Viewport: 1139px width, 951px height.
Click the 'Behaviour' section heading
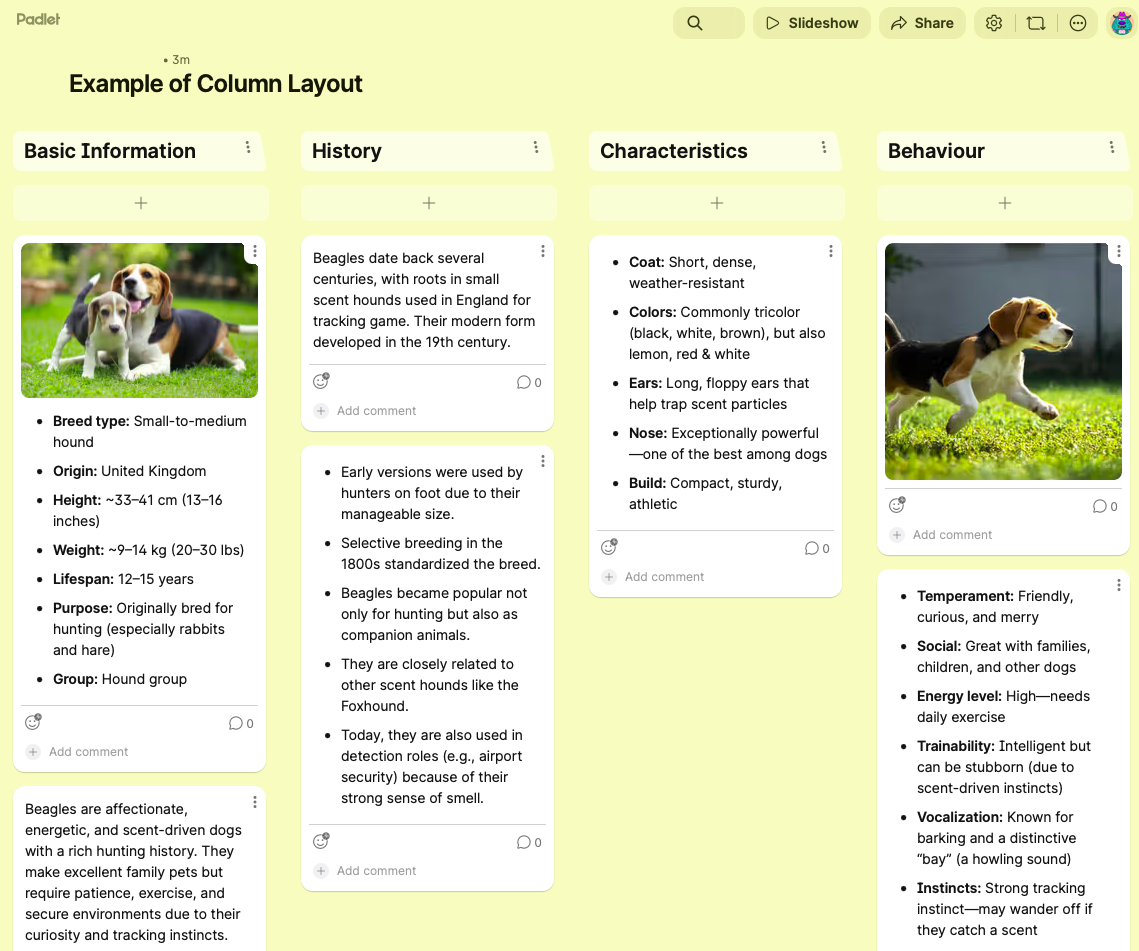[936, 151]
